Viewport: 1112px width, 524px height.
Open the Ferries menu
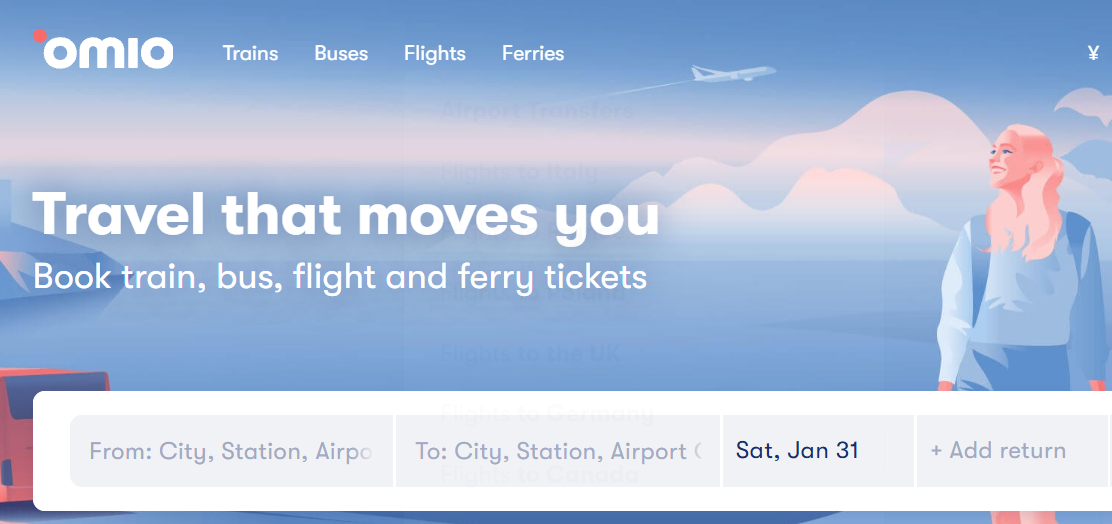[x=533, y=53]
